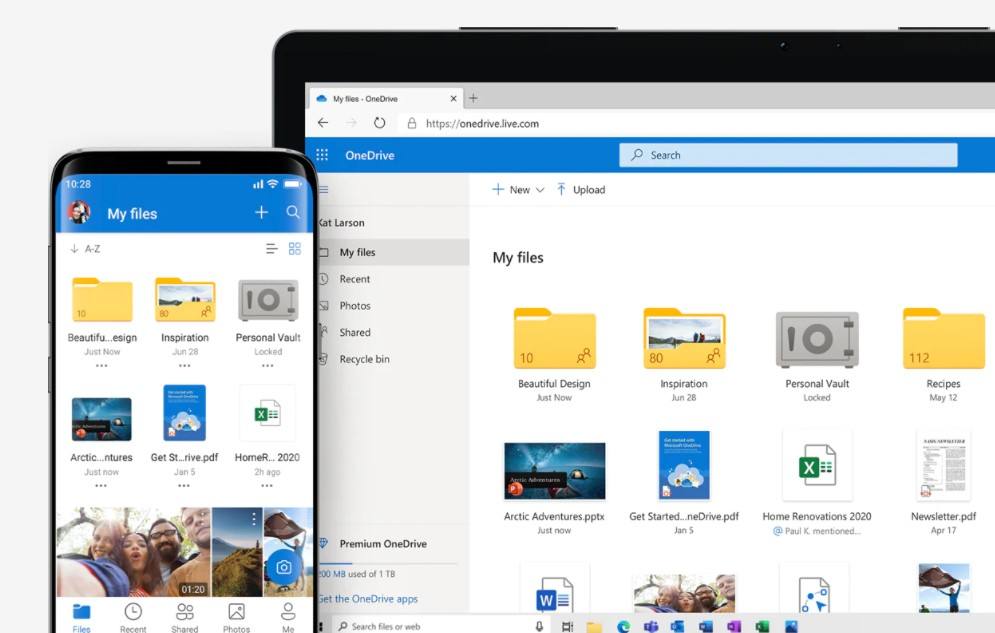Click the microphone icon in taskbar search
Image resolution: width=995 pixels, height=633 pixels.
pos(539,626)
